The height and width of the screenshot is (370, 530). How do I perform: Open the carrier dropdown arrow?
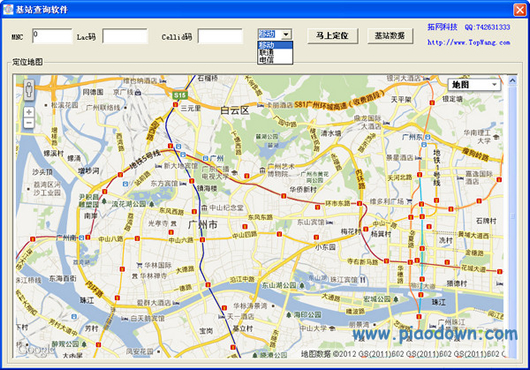pos(286,34)
